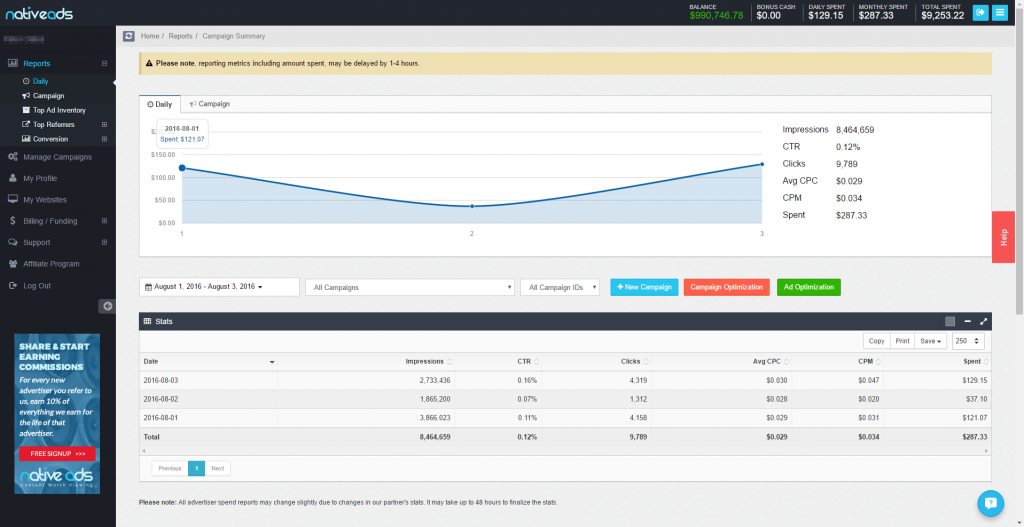Viewport: 1024px width, 527px height.
Task: Click the gray square in Stats header
Action: 950,321
